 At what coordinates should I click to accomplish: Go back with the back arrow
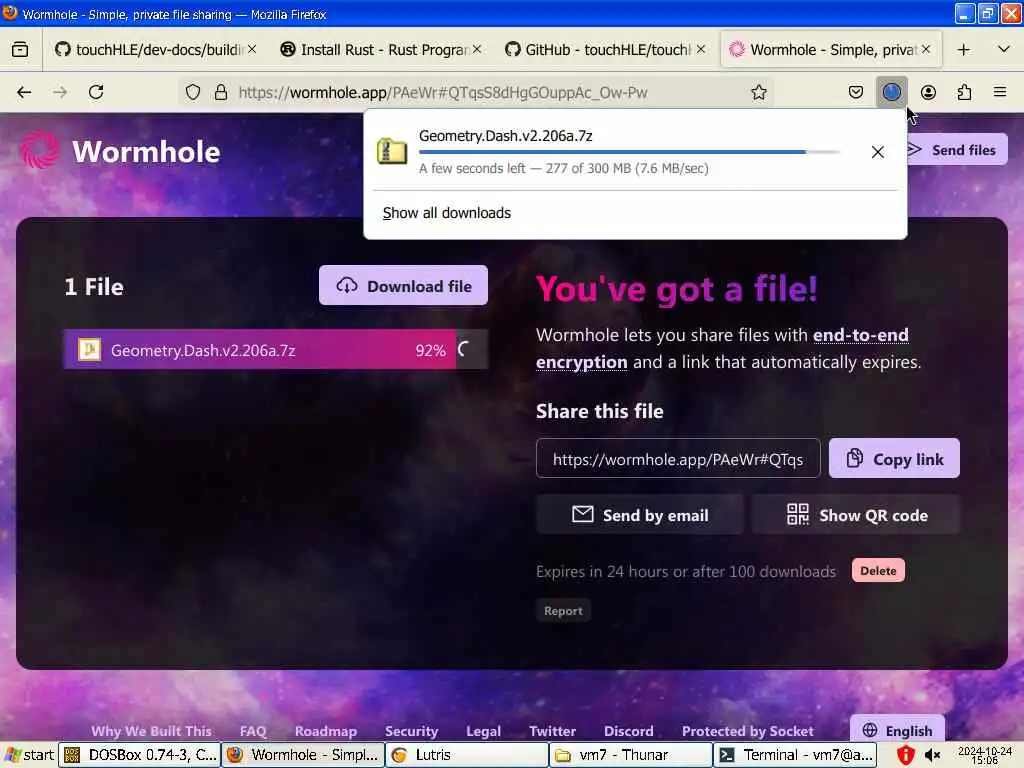click(24, 92)
